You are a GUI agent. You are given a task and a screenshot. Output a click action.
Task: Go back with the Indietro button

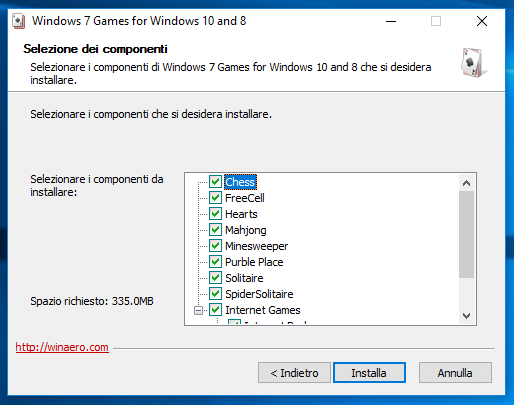pos(294,373)
